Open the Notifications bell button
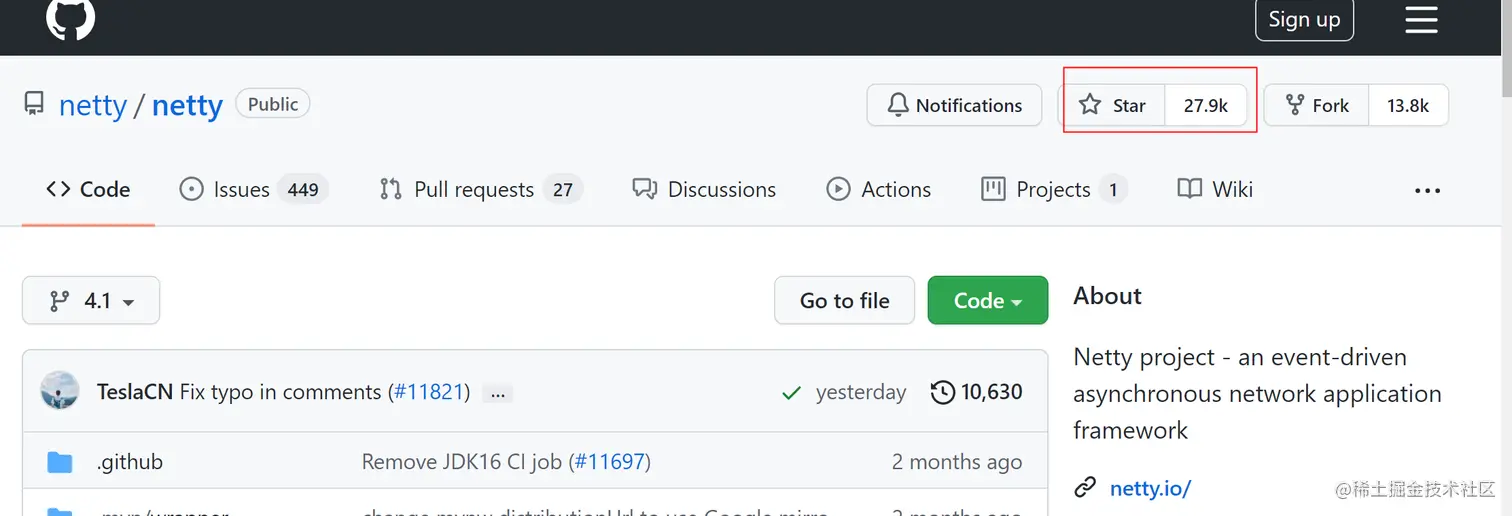This screenshot has height=516, width=1512. (x=954, y=105)
